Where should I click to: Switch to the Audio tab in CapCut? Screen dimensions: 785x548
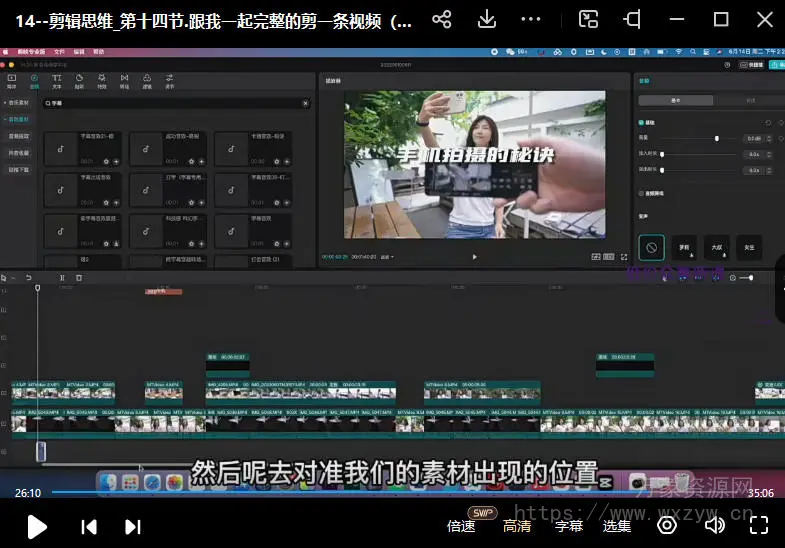[35, 81]
